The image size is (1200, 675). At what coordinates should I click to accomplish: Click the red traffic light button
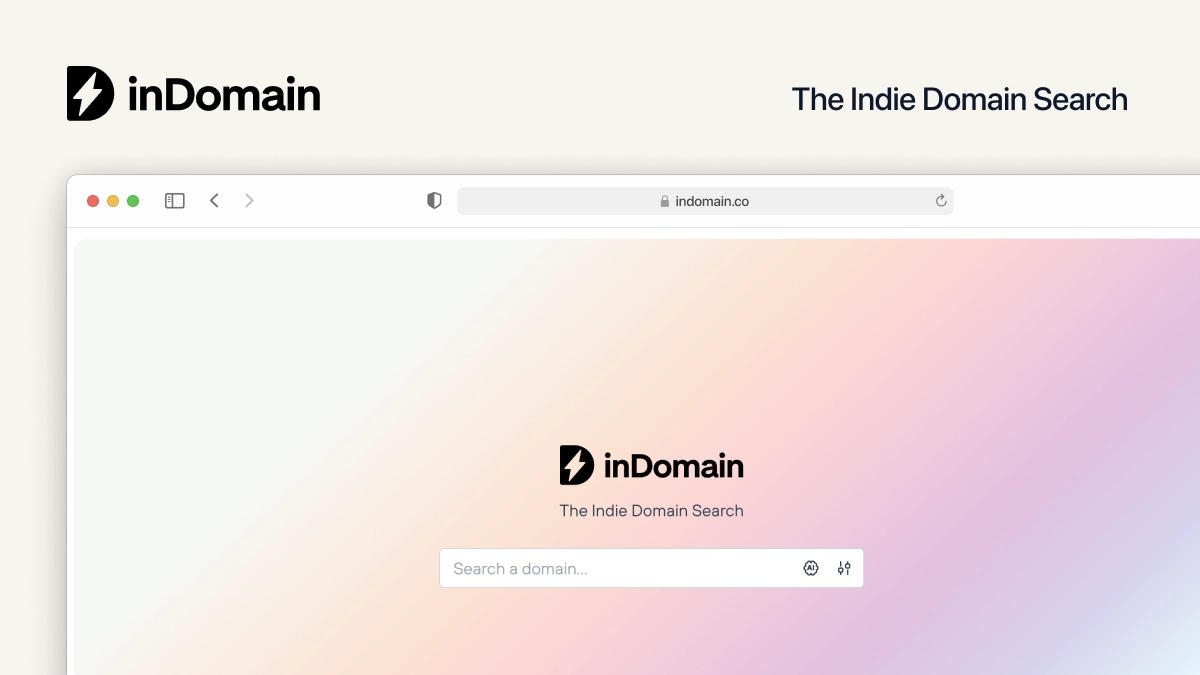click(x=92, y=200)
